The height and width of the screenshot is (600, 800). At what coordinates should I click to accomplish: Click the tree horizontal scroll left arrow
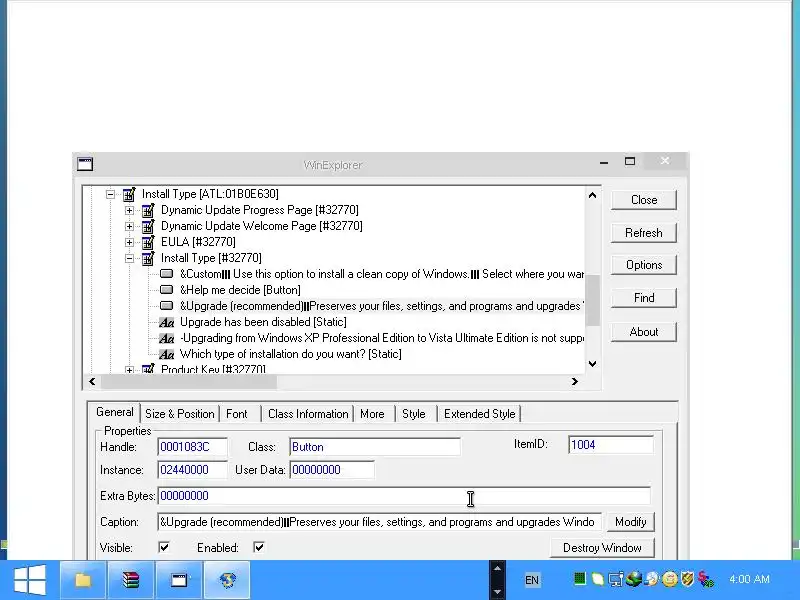click(x=92, y=382)
